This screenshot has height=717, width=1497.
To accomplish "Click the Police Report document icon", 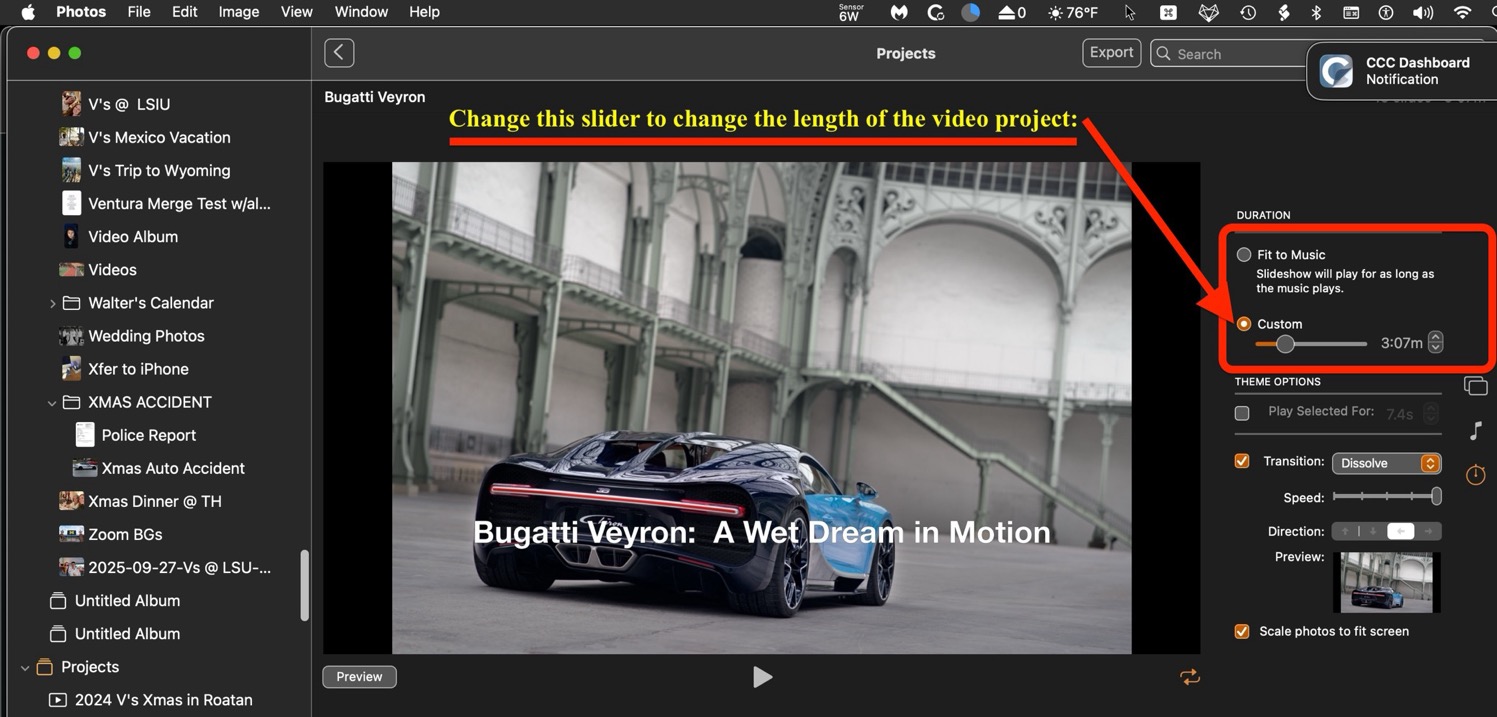I will click(85, 435).
